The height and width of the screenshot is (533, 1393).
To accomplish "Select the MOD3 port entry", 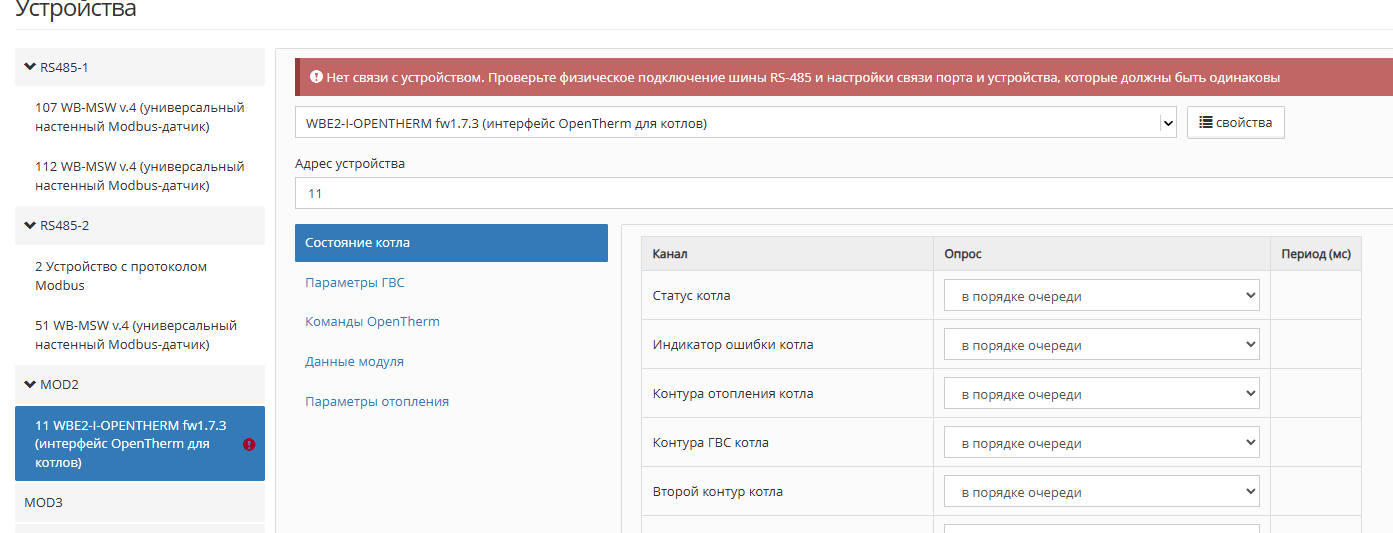I will tap(140, 502).
